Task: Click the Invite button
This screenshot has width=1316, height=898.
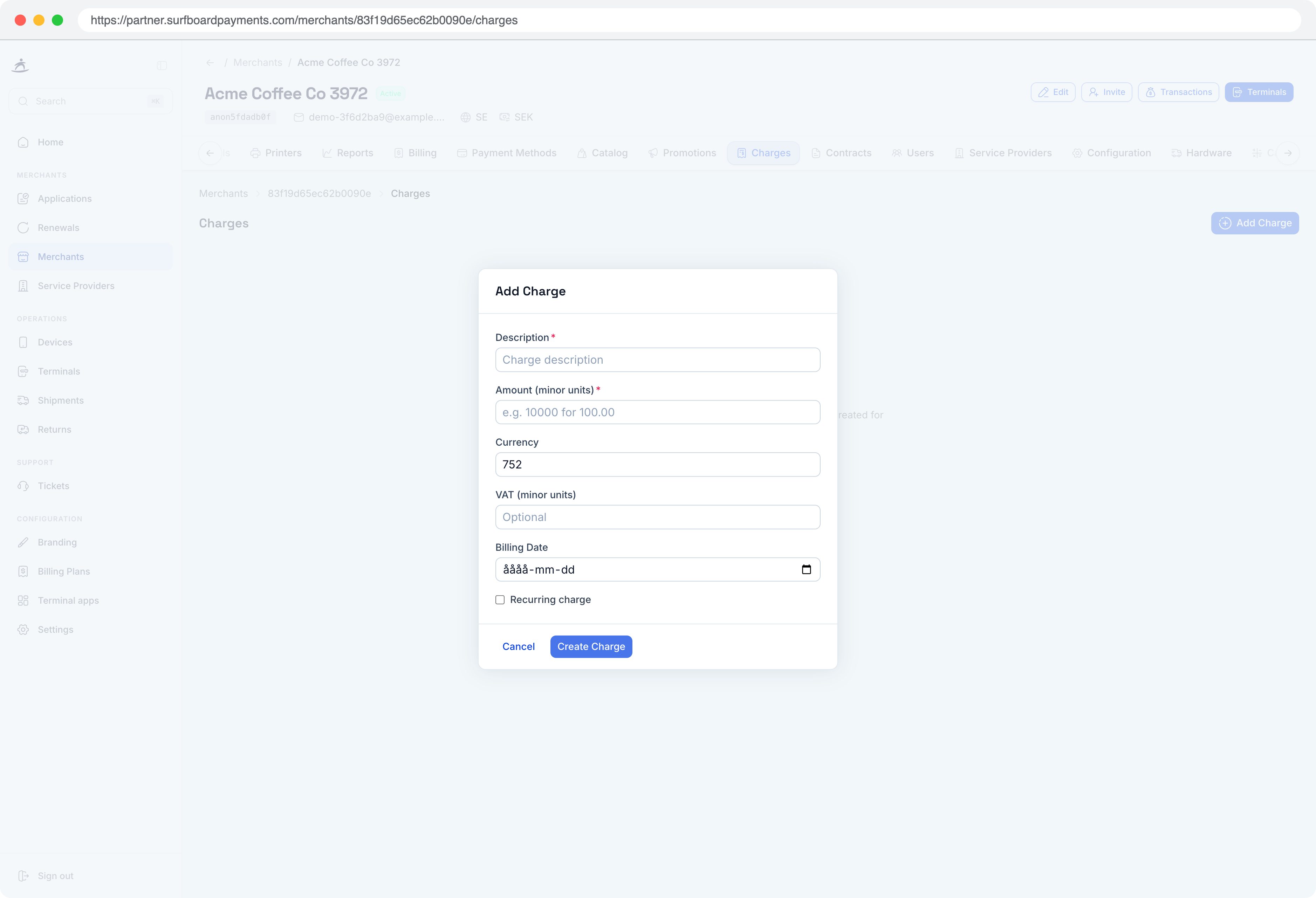Action: [x=1106, y=92]
